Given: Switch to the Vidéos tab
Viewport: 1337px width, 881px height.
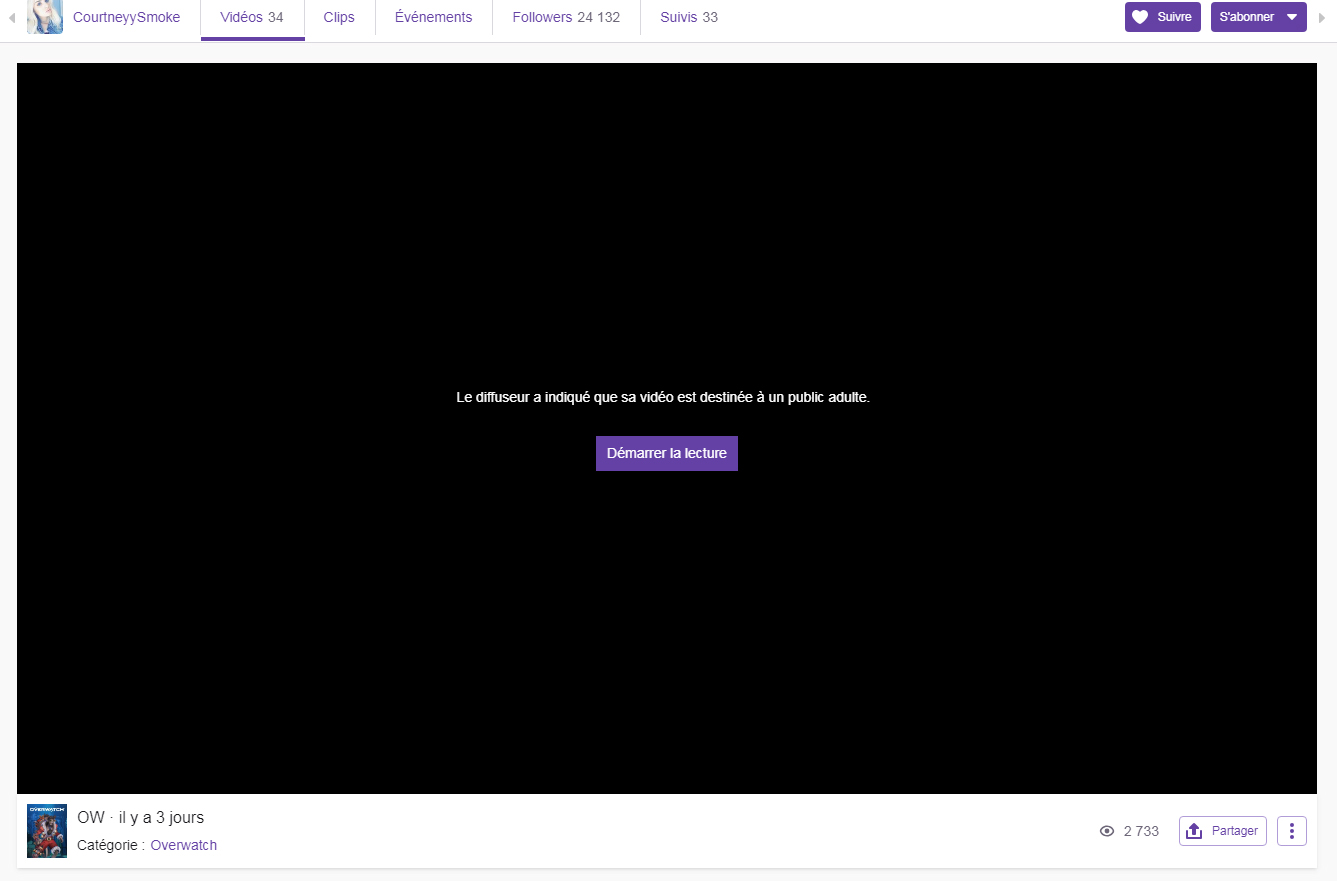Looking at the screenshot, I should point(252,17).
